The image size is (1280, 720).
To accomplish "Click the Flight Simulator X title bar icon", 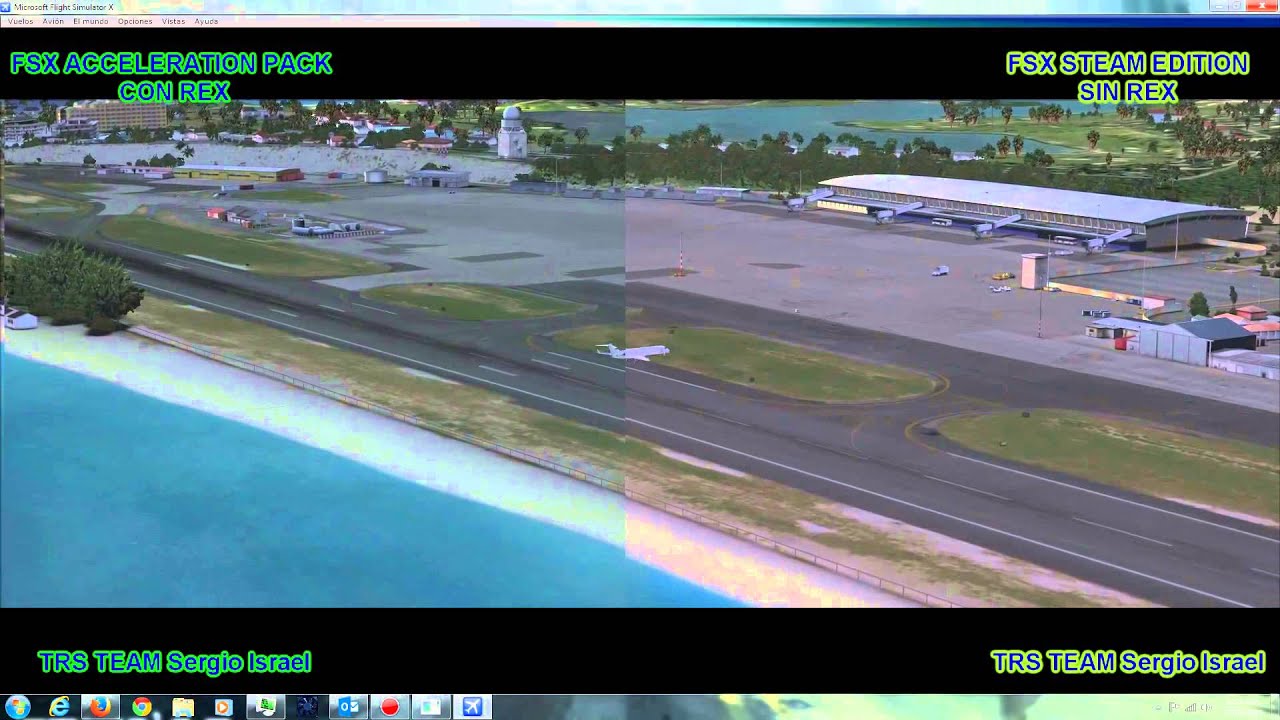I will click(x=7, y=7).
